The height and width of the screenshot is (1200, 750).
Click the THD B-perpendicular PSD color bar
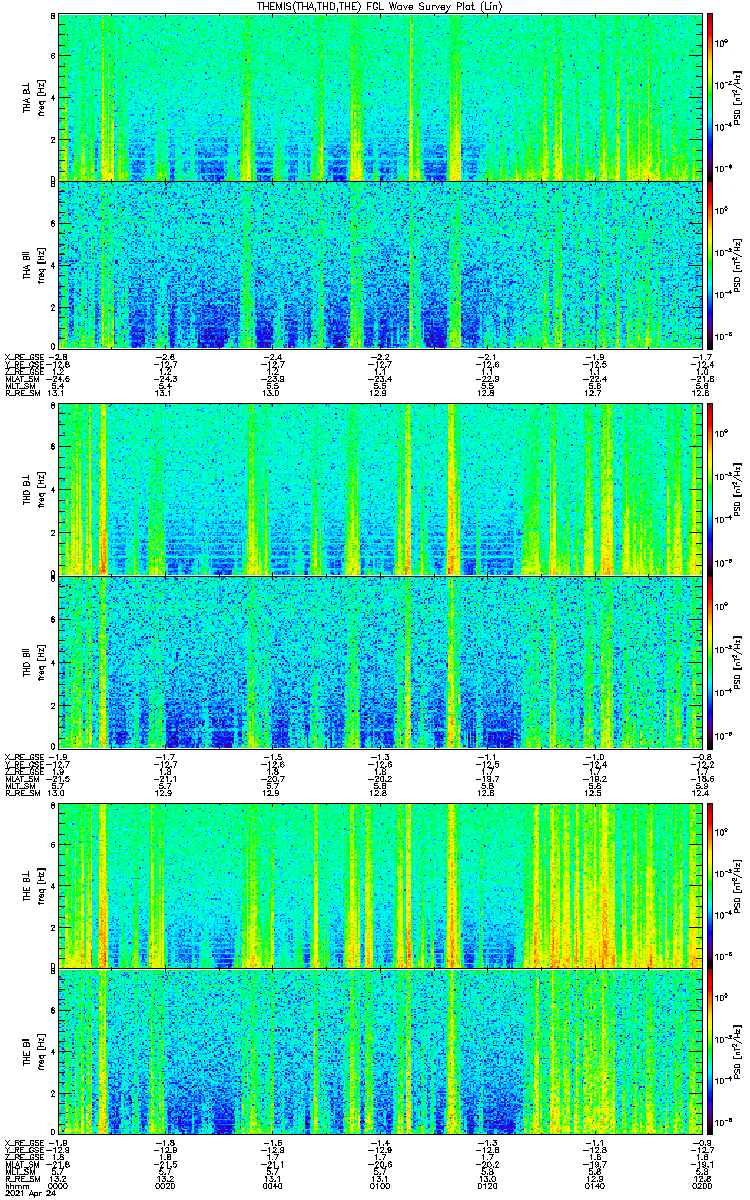point(710,489)
